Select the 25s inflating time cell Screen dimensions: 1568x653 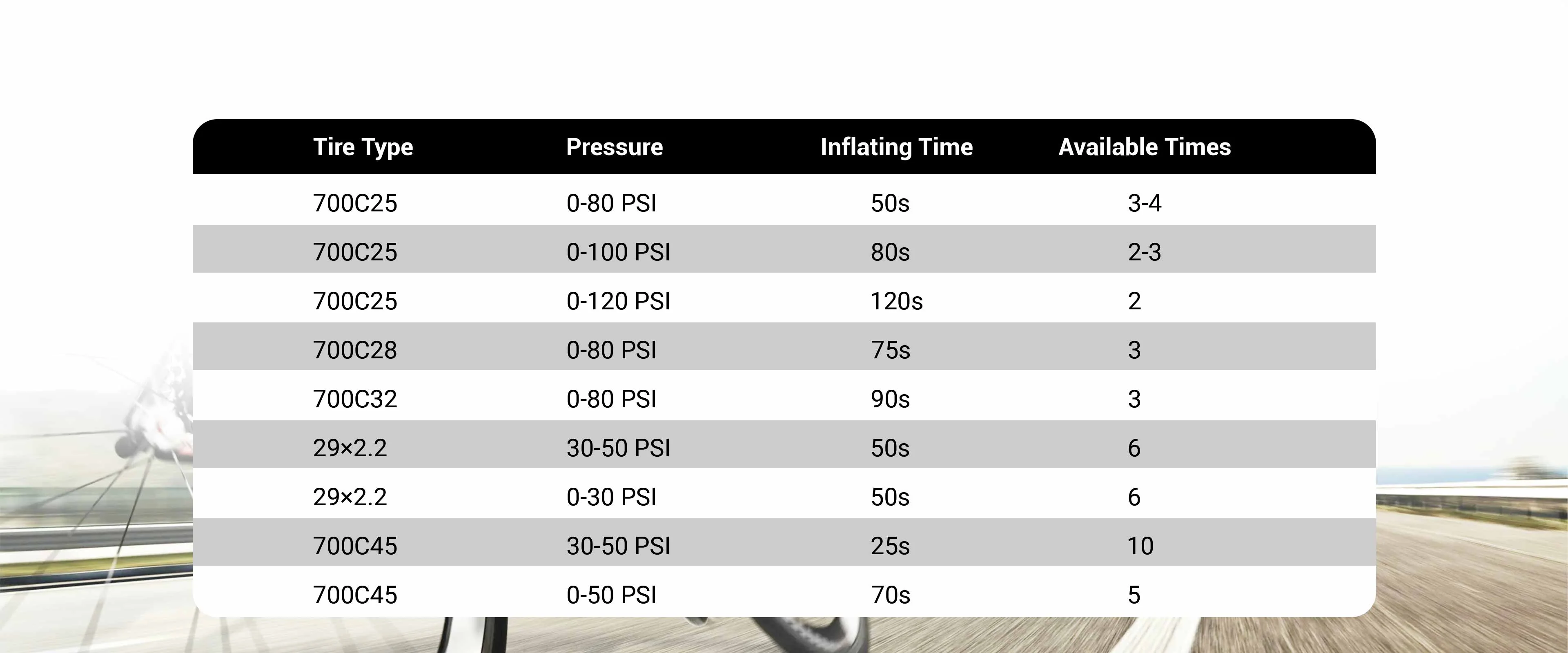890,546
